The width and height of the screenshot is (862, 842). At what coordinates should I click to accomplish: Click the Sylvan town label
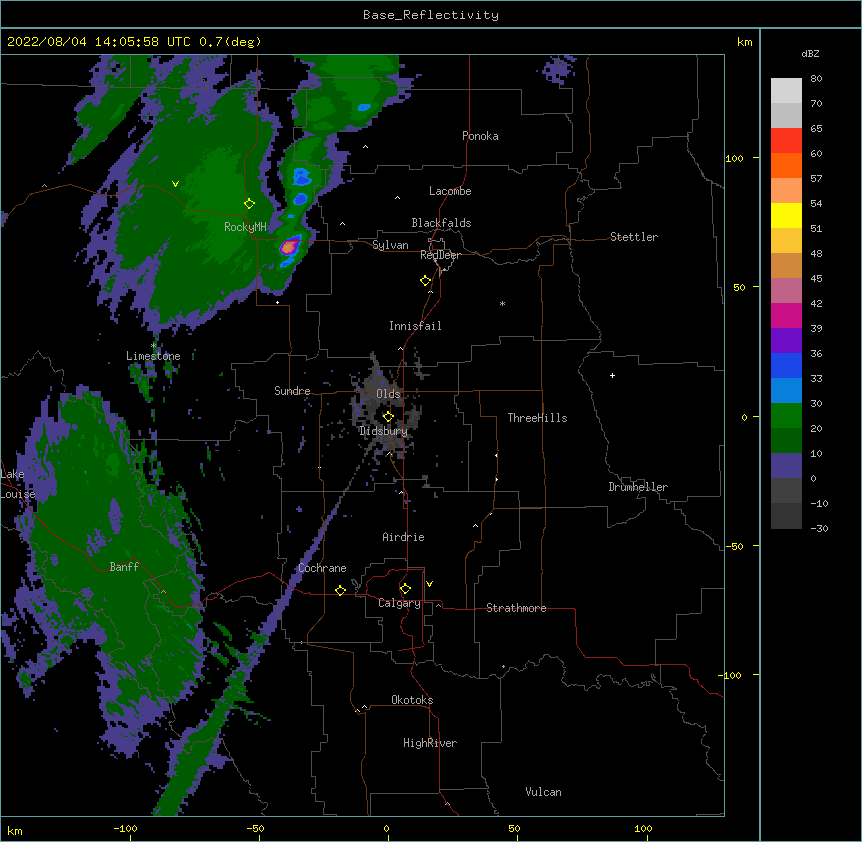[x=390, y=245]
